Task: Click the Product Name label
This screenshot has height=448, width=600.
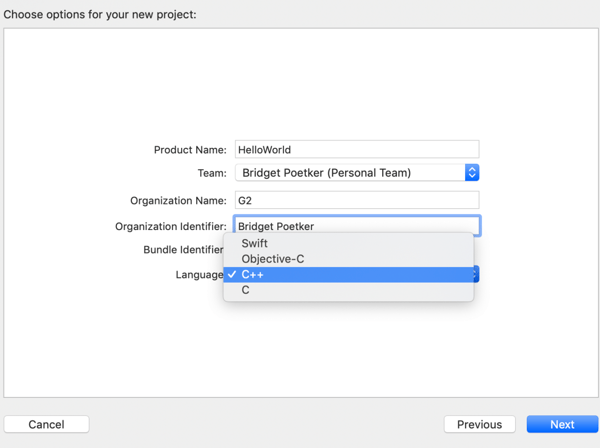Action: point(190,150)
